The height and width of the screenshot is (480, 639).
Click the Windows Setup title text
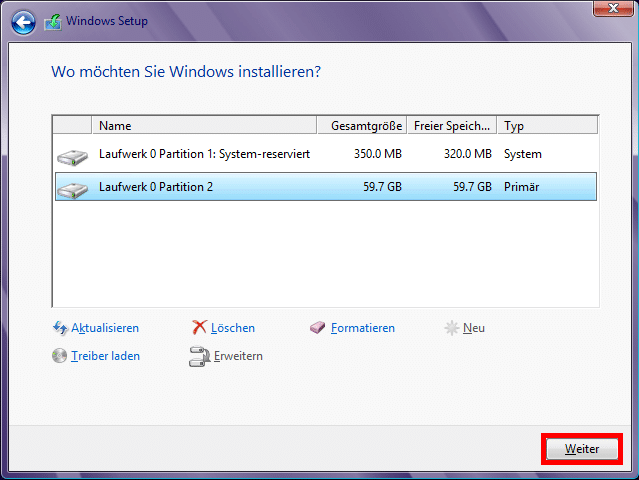(107, 21)
